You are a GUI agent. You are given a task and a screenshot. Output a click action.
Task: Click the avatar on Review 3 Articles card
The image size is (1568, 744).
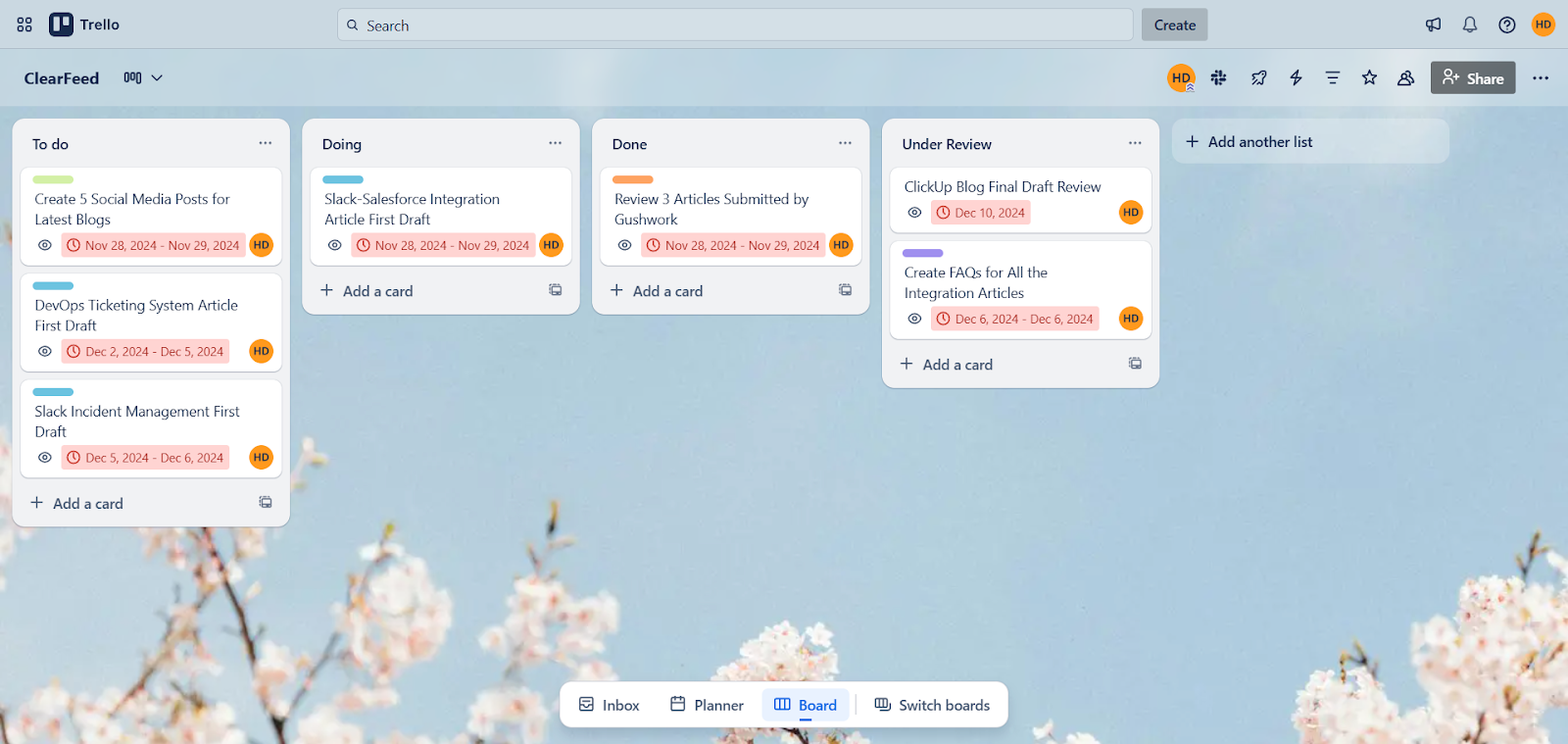pyautogui.click(x=841, y=245)
